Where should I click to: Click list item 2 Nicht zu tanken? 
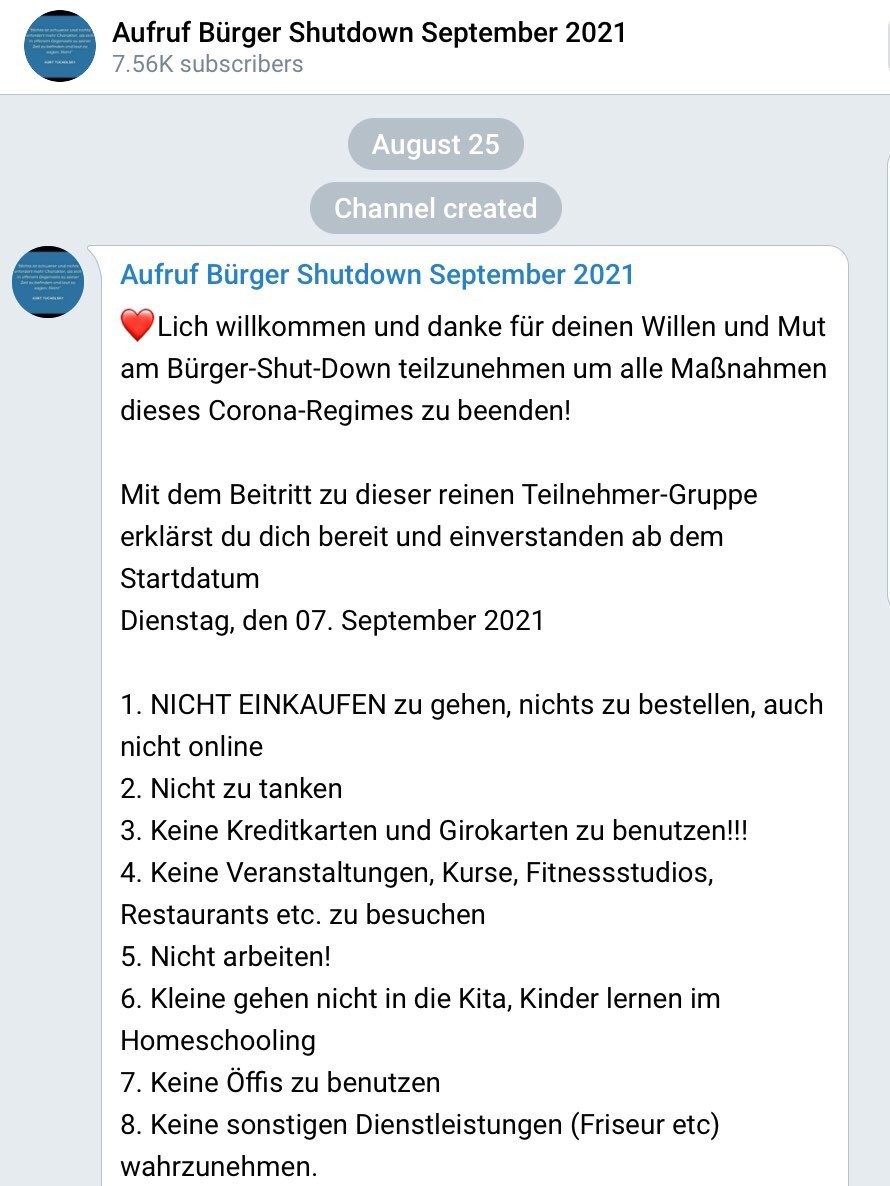pos(231,788)
